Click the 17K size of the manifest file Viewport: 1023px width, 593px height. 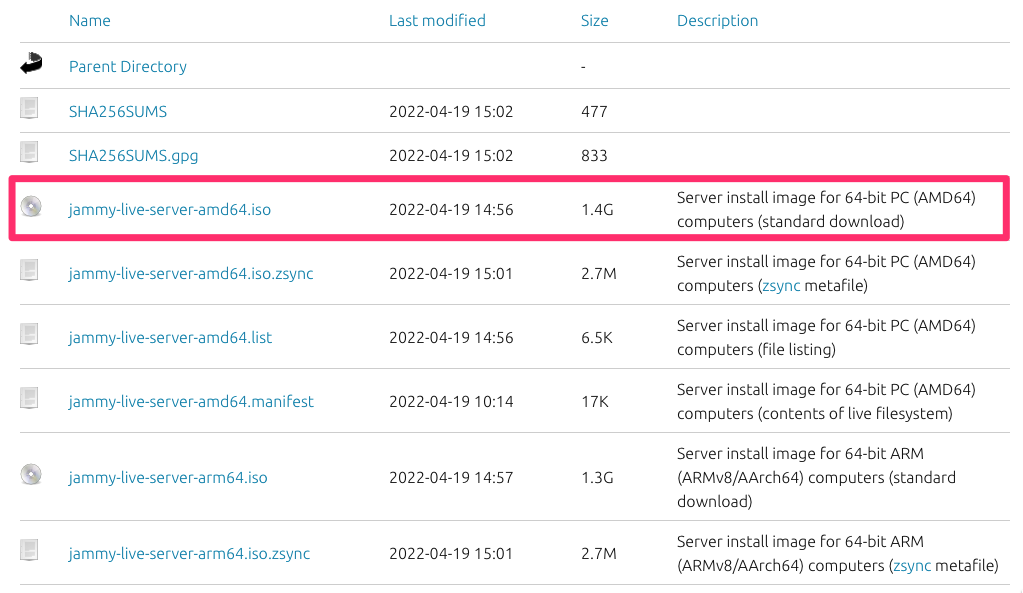point(595,402)
